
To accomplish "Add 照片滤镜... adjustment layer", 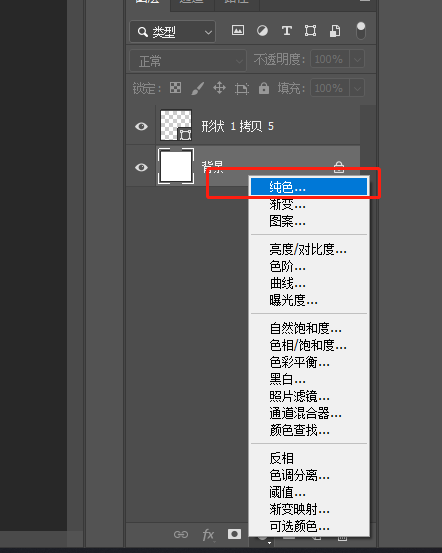I will (x=309, y=396).
